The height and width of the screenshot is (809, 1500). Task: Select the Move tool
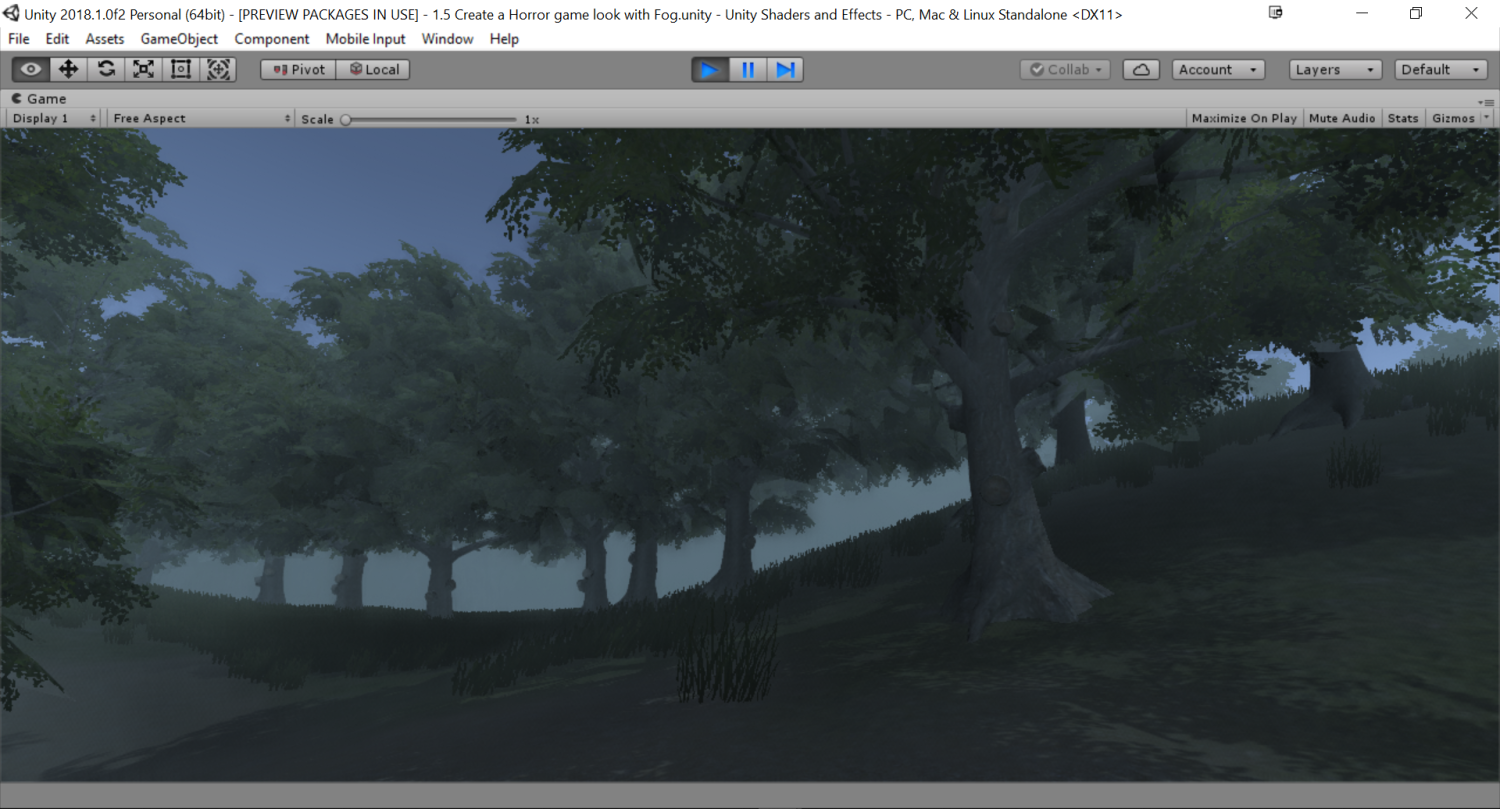coord(68,69)
